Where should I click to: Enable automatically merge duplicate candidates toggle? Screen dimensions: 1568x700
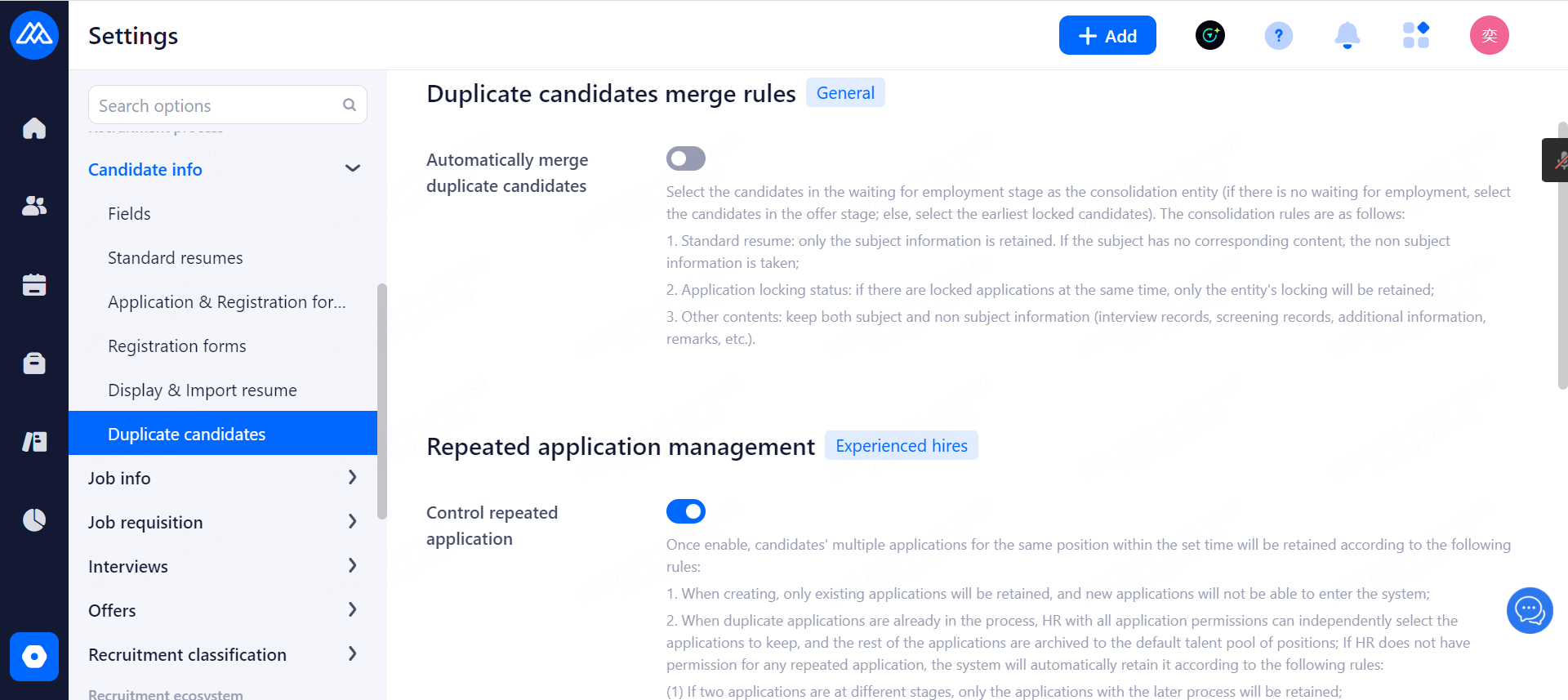(685, 158)
